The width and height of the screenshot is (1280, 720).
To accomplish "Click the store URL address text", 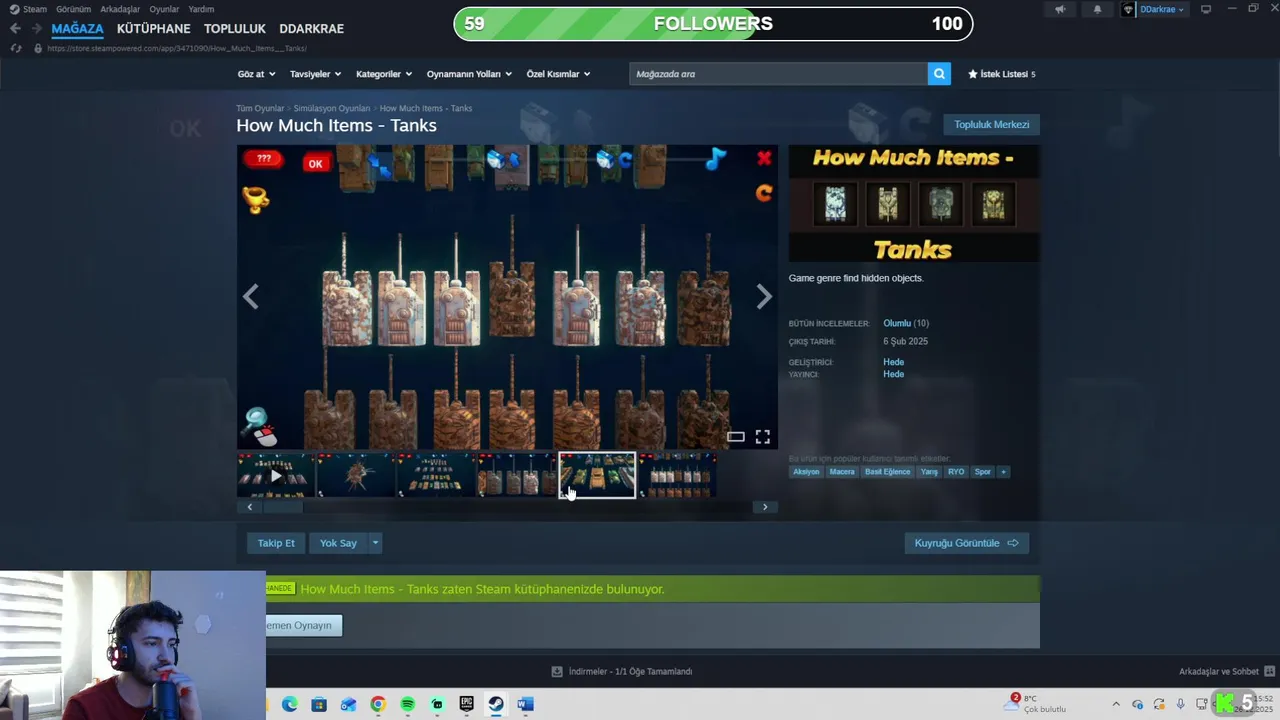I will [176, 48].
